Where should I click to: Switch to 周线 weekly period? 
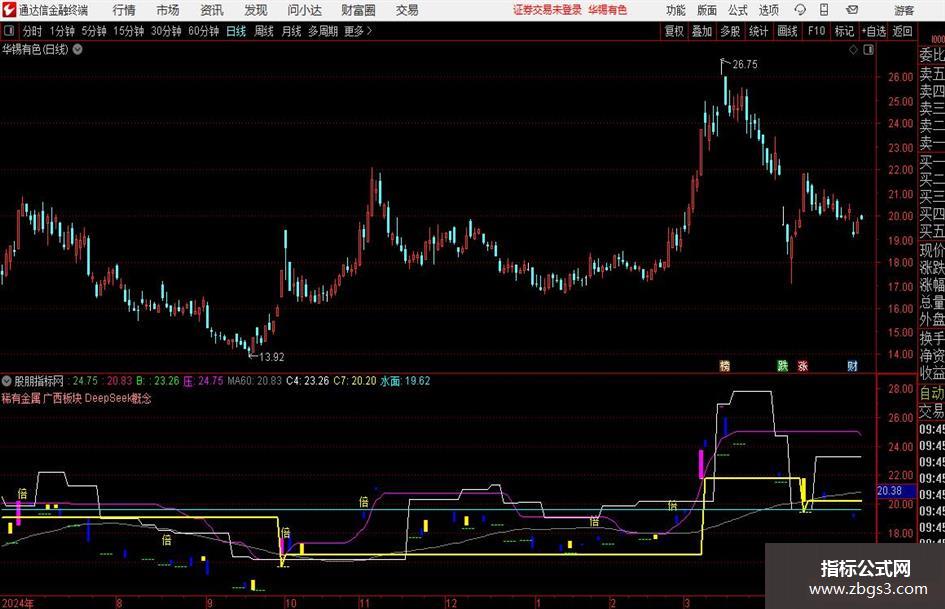[264, 31]
